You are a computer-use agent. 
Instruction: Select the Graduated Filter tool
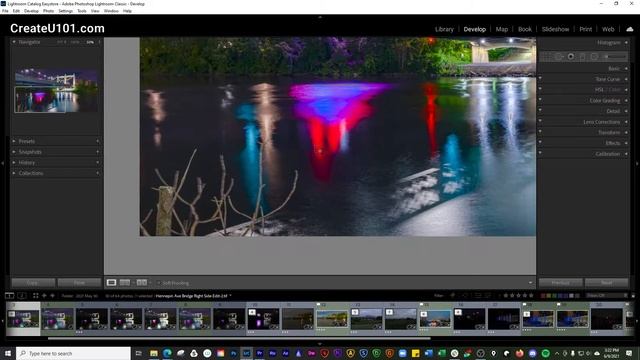click(583, 57)
